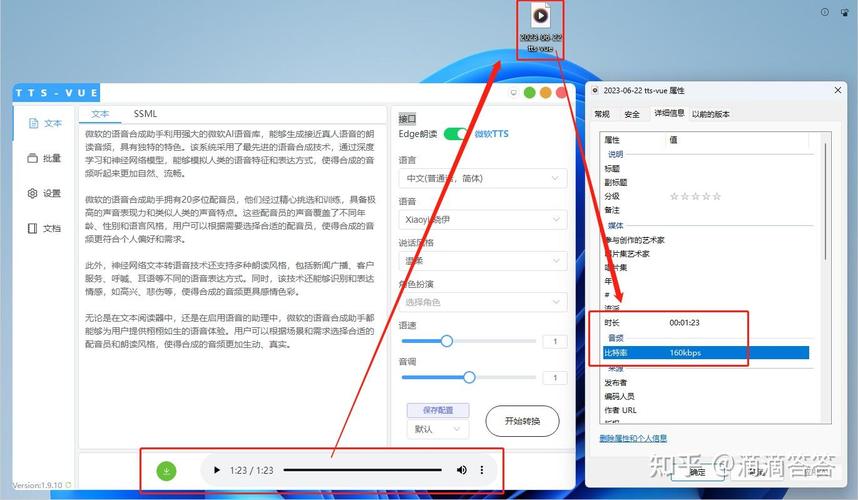Mute the audio player volume

click(x=462, y=470)
